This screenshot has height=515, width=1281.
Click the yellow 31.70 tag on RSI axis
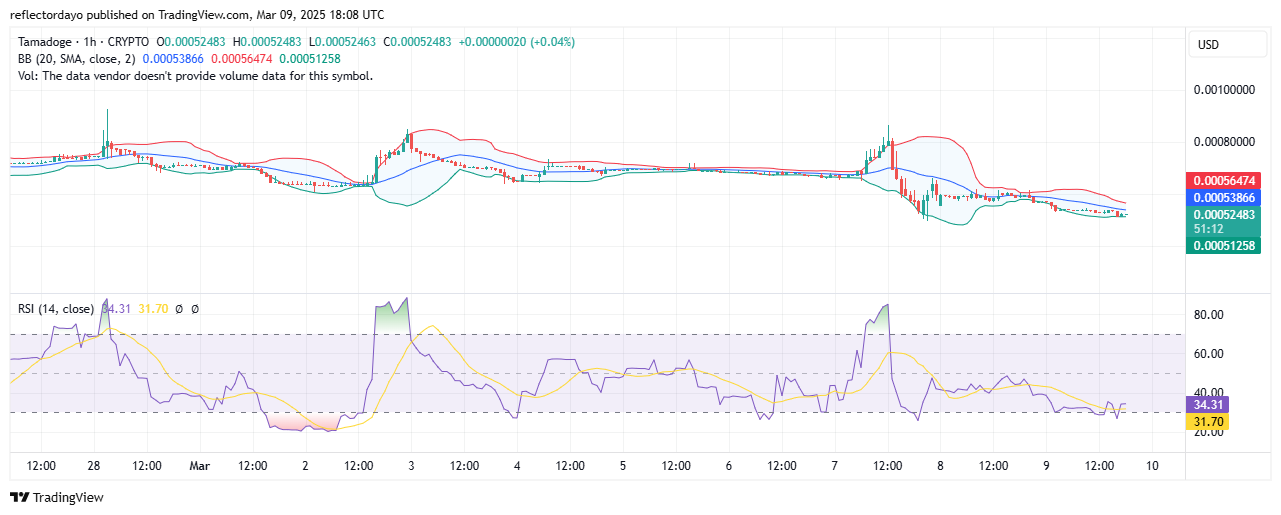point(1209,422)
